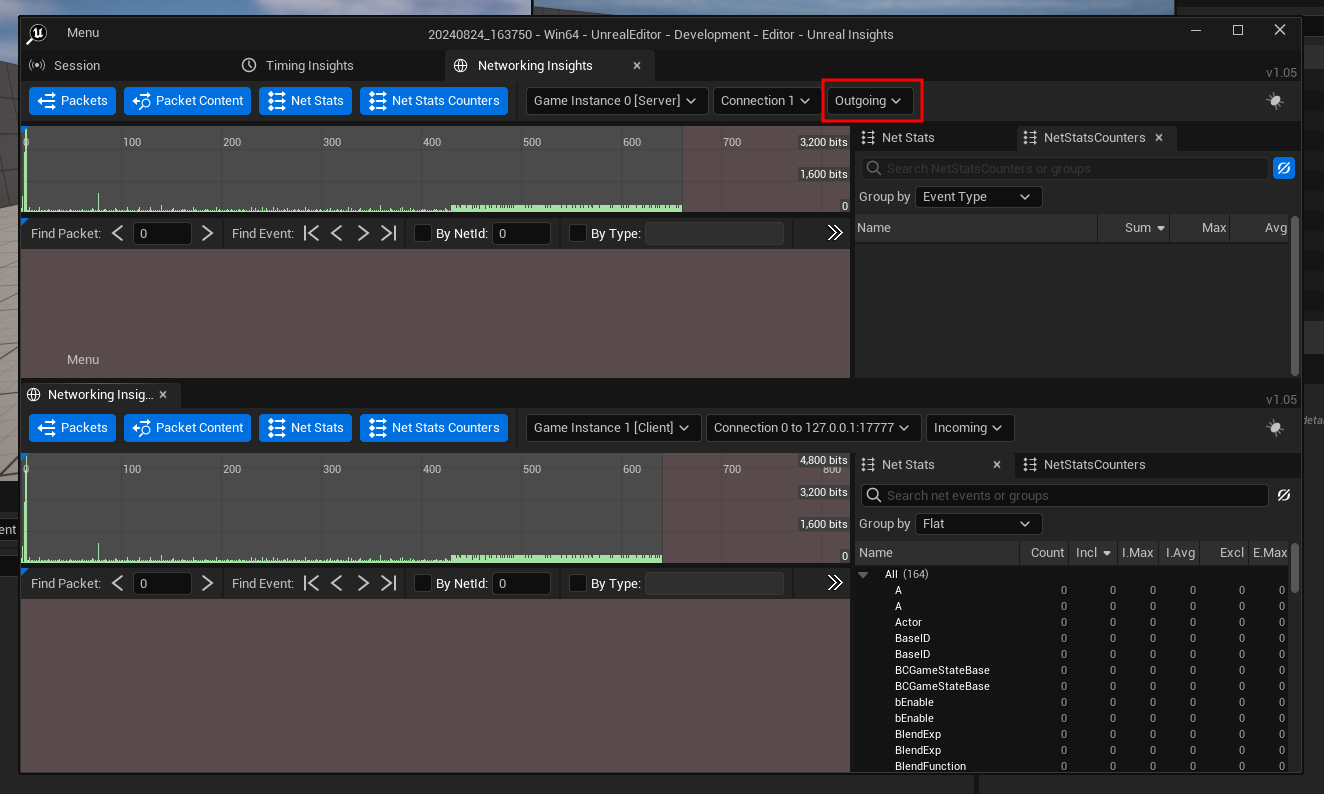
Task: Open the Game Instance 1 [Client] dropdown
Action: (612, 428)
